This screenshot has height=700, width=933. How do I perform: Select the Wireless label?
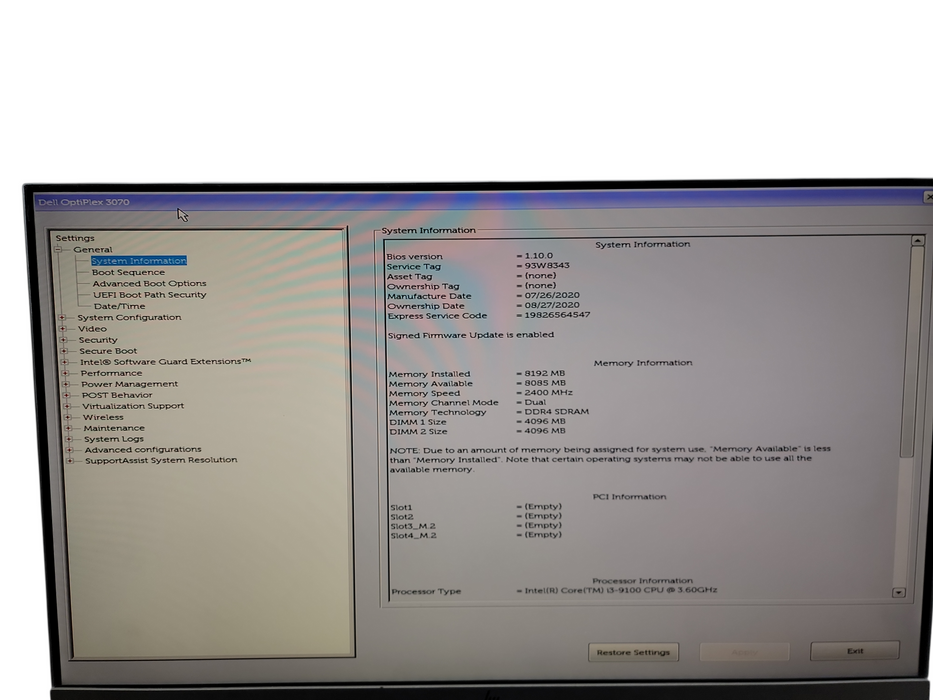pos(103,417)
